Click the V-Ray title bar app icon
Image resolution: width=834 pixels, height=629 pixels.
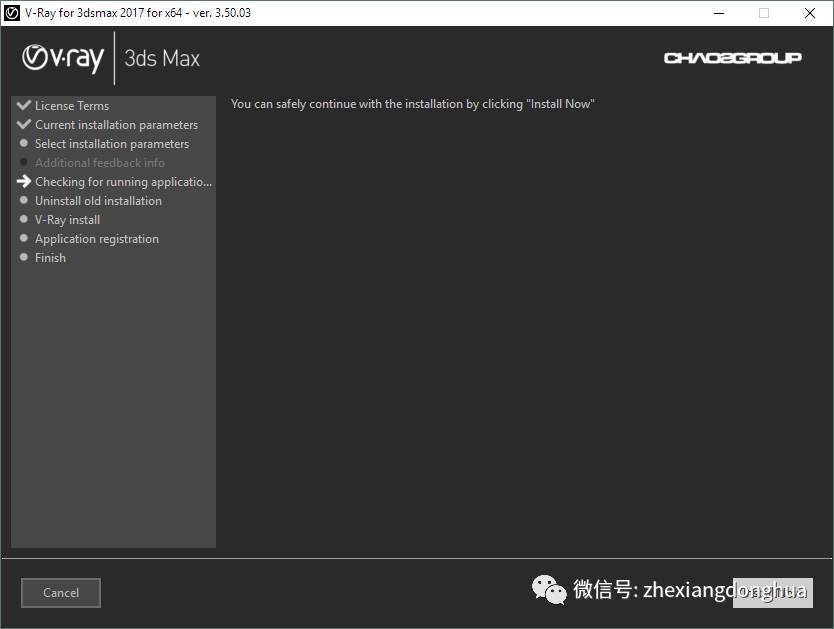click(x=12, y=13)
